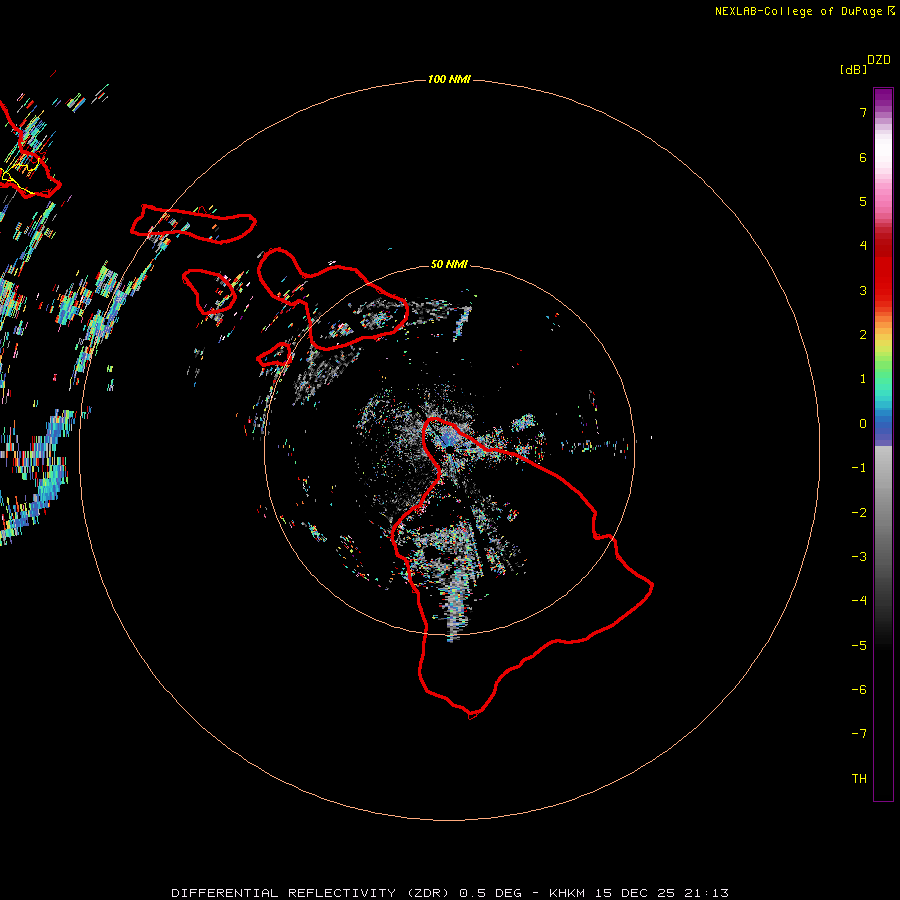The height and width of the screenshot is (900, 900).
Task: Click the -4 dB colorbar tick label
Action: (859, 601)
